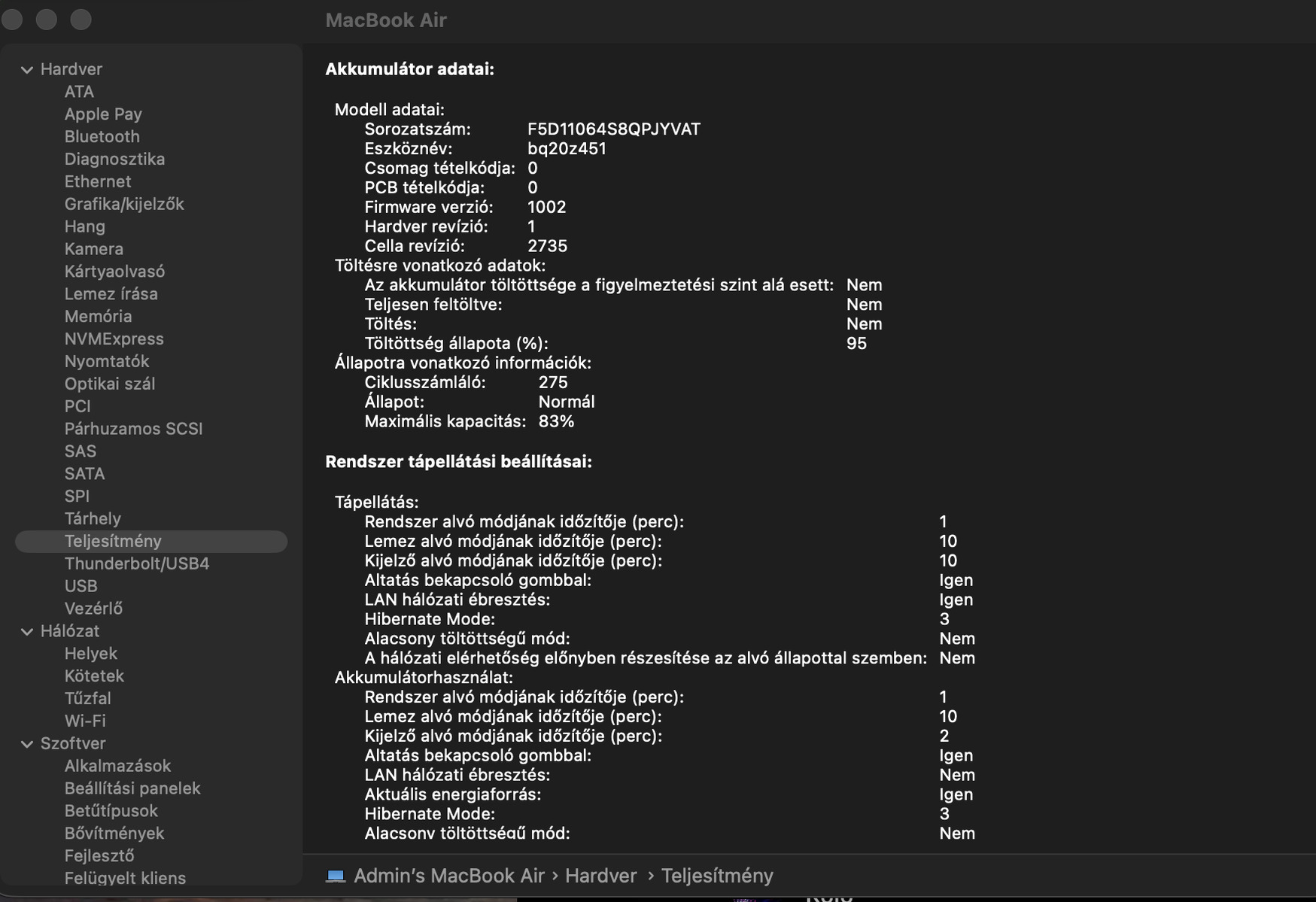The height and width of the screenshot is (902, 1316).
Task: Open Beállítási panelek entry
Action: coord(132,789)
